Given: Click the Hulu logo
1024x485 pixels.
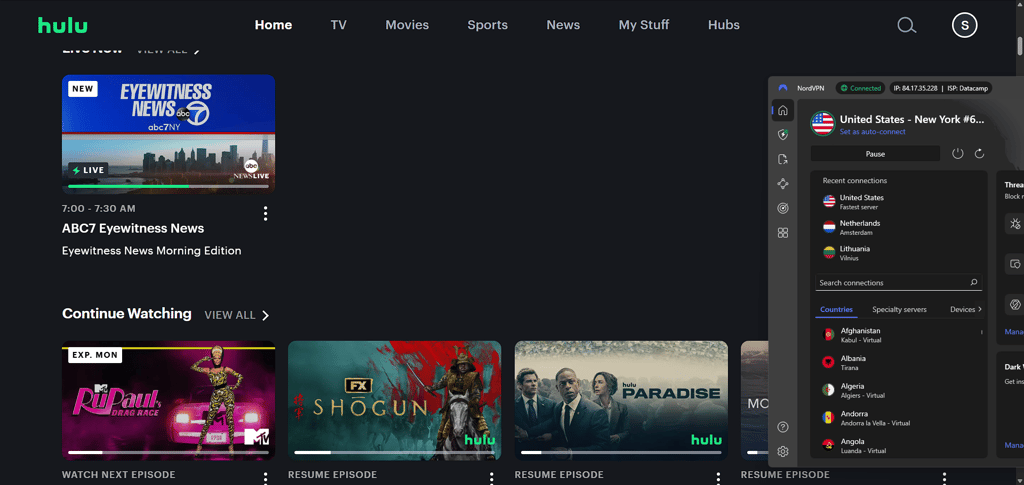Looking at the screenshot, I should (x=63, y=25).
